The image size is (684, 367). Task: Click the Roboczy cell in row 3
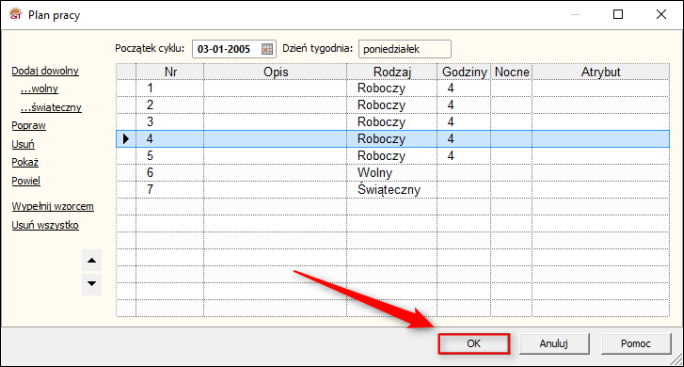pos(392,122)
